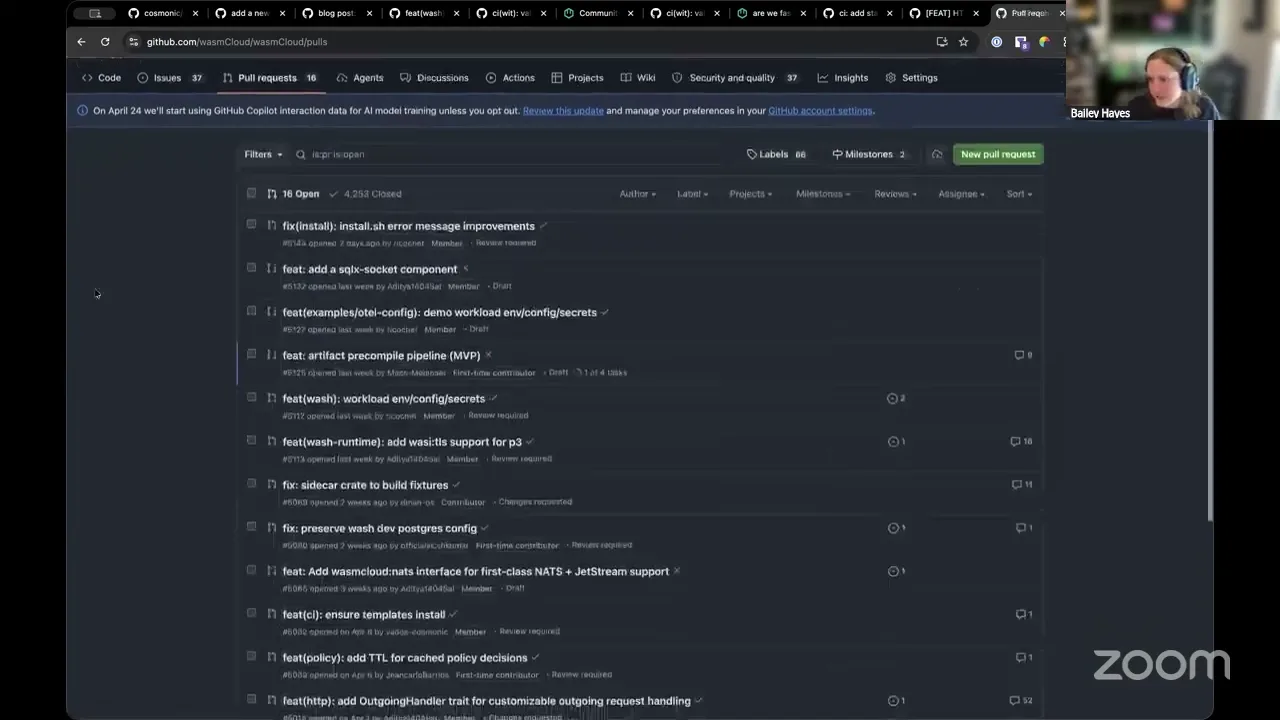Open the 16 comments on wasi:tls support PR
Viewport: 1280px width, 720px height.
pos(1021,442)
